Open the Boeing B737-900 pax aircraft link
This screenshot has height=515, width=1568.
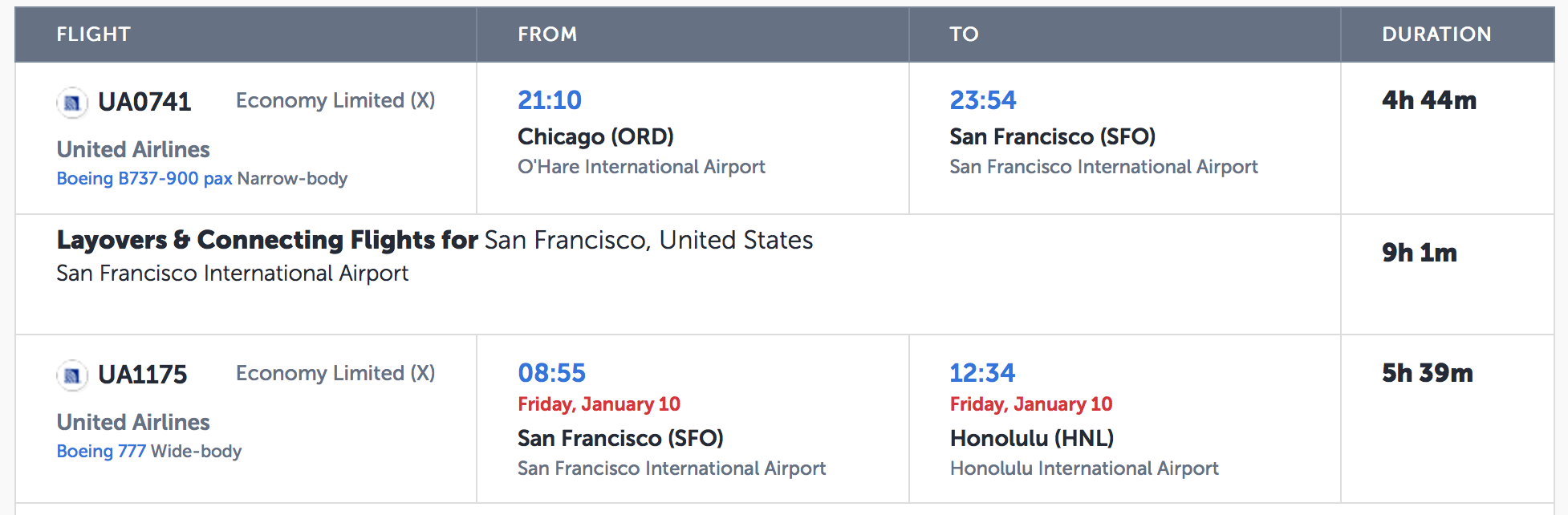click(x=144, y=179)
